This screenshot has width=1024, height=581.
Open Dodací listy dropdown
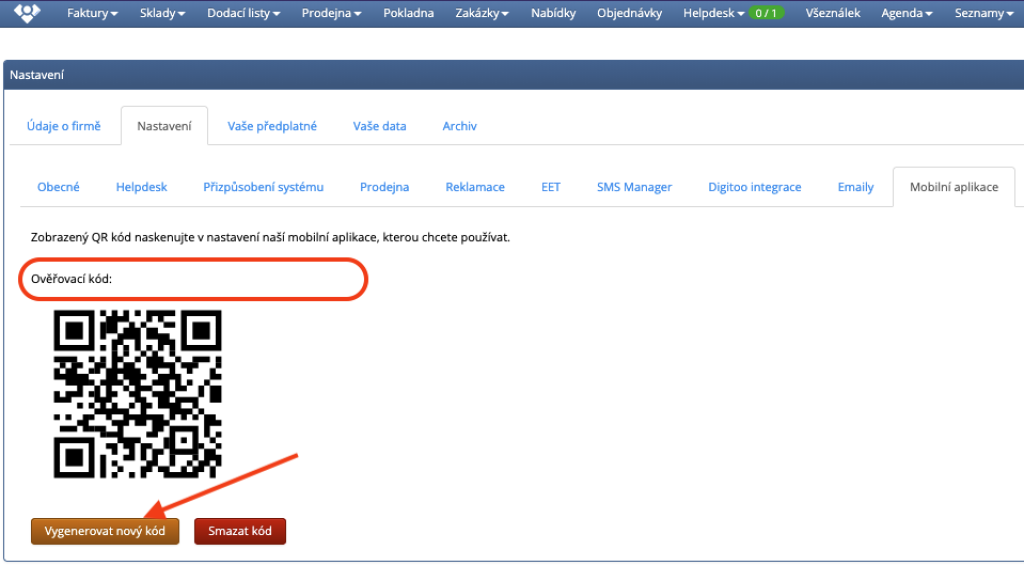tap(243, 14)
